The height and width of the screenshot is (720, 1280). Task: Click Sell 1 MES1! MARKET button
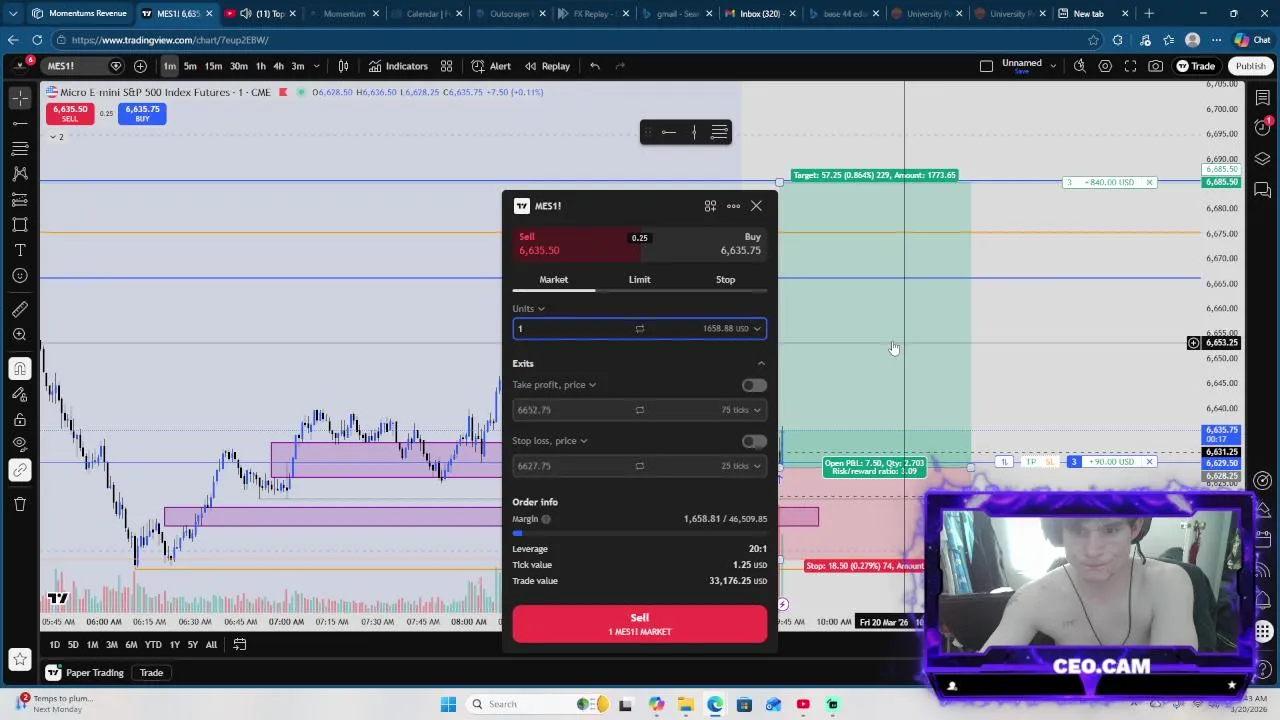pos(639,623)
